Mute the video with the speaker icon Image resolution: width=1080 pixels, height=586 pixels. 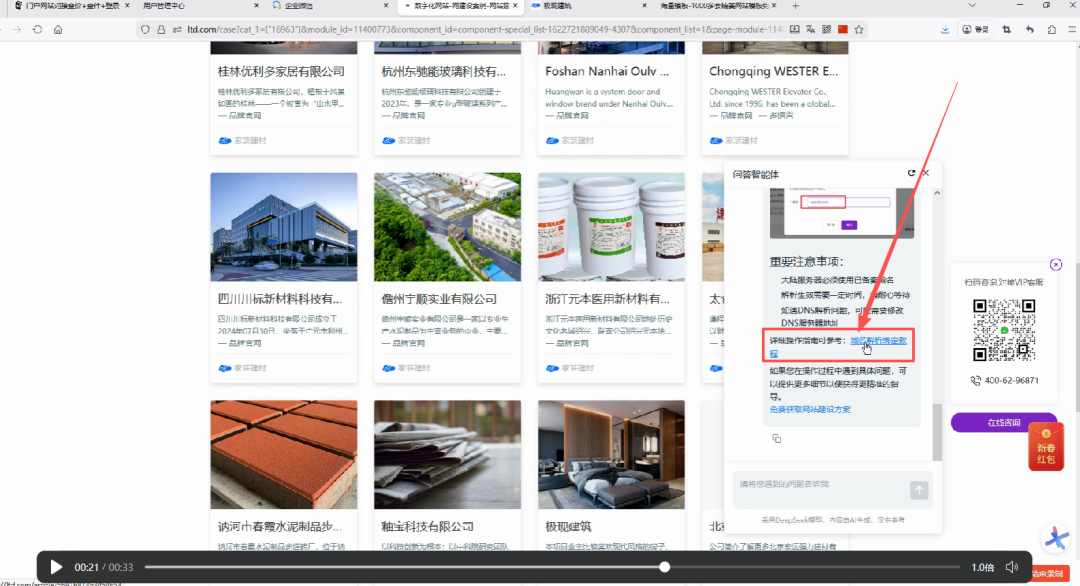coord(1012,567)
